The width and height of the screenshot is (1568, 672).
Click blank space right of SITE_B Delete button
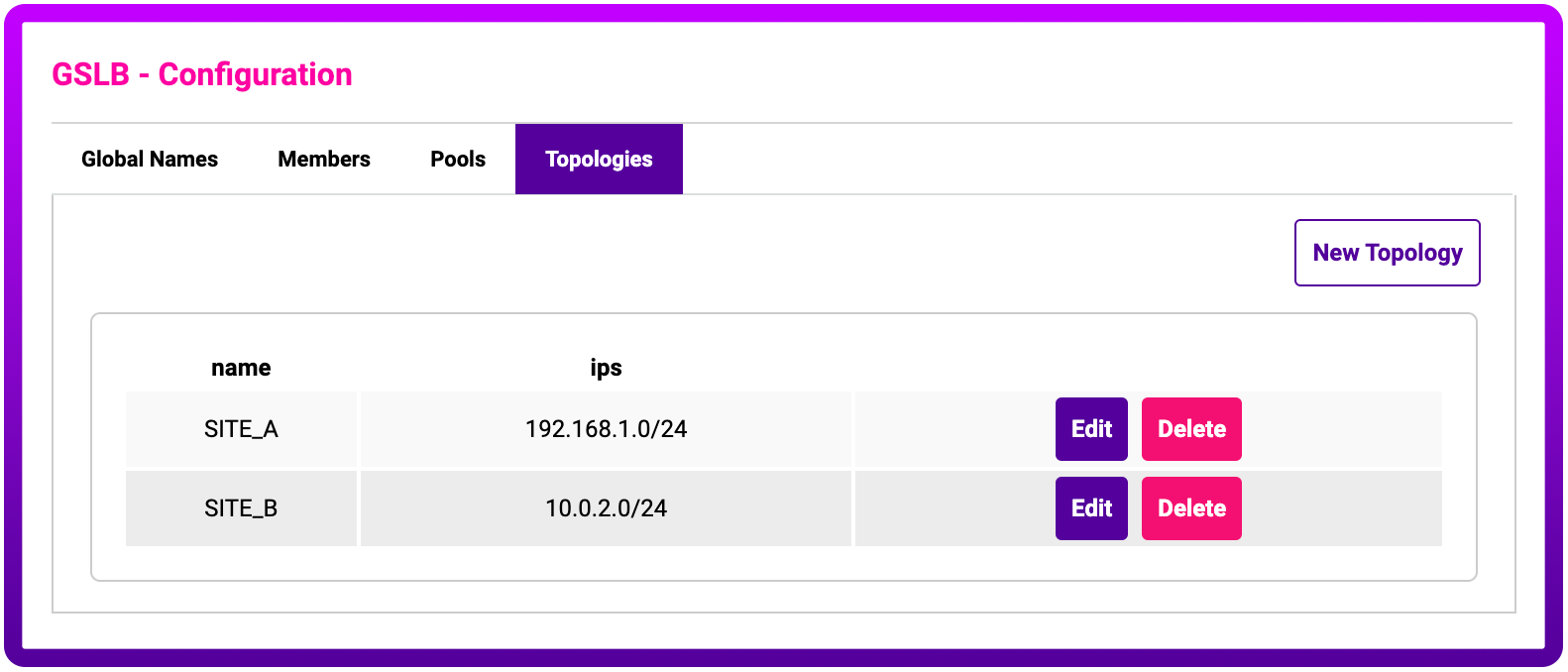click(x=1338, y=508)
